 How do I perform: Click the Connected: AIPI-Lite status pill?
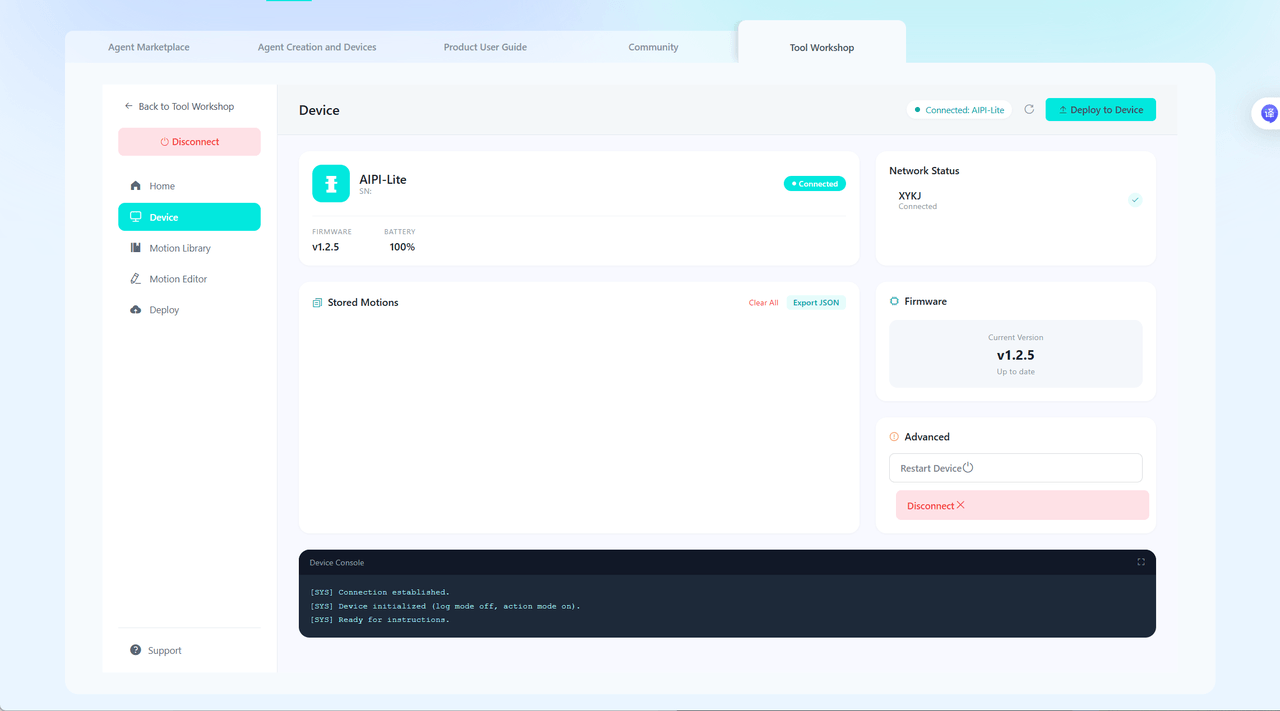click(x=960, y=110)
